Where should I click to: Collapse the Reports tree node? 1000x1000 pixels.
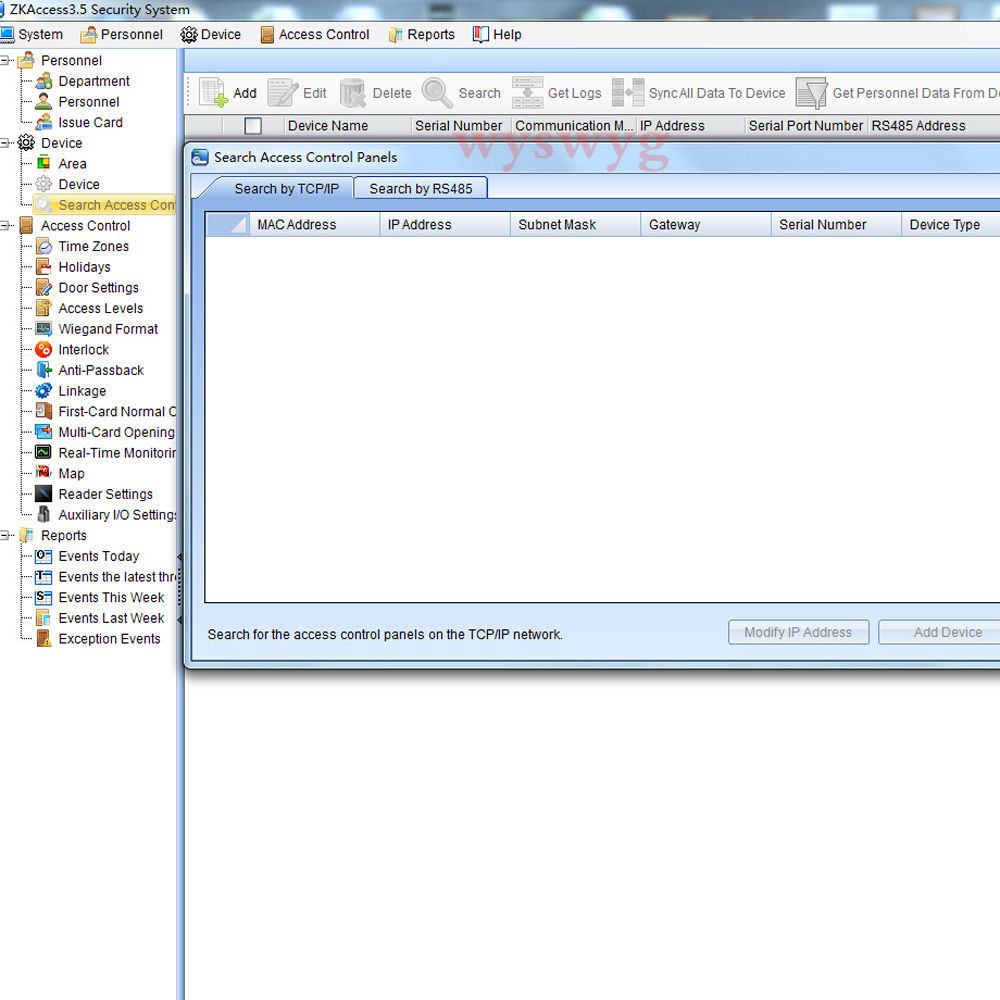click(6, 536)
